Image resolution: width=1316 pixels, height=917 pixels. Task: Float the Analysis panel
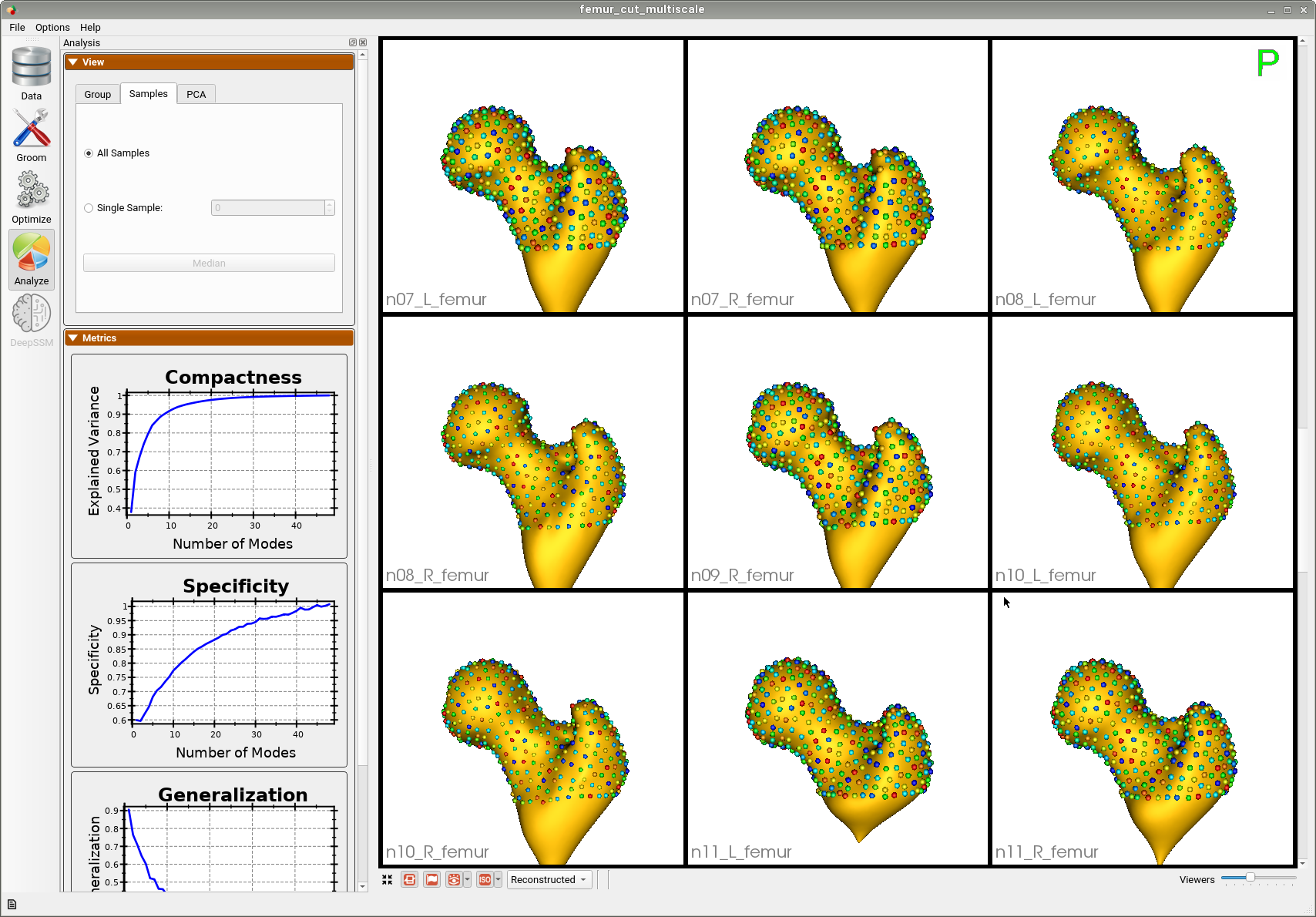[353, 43]
